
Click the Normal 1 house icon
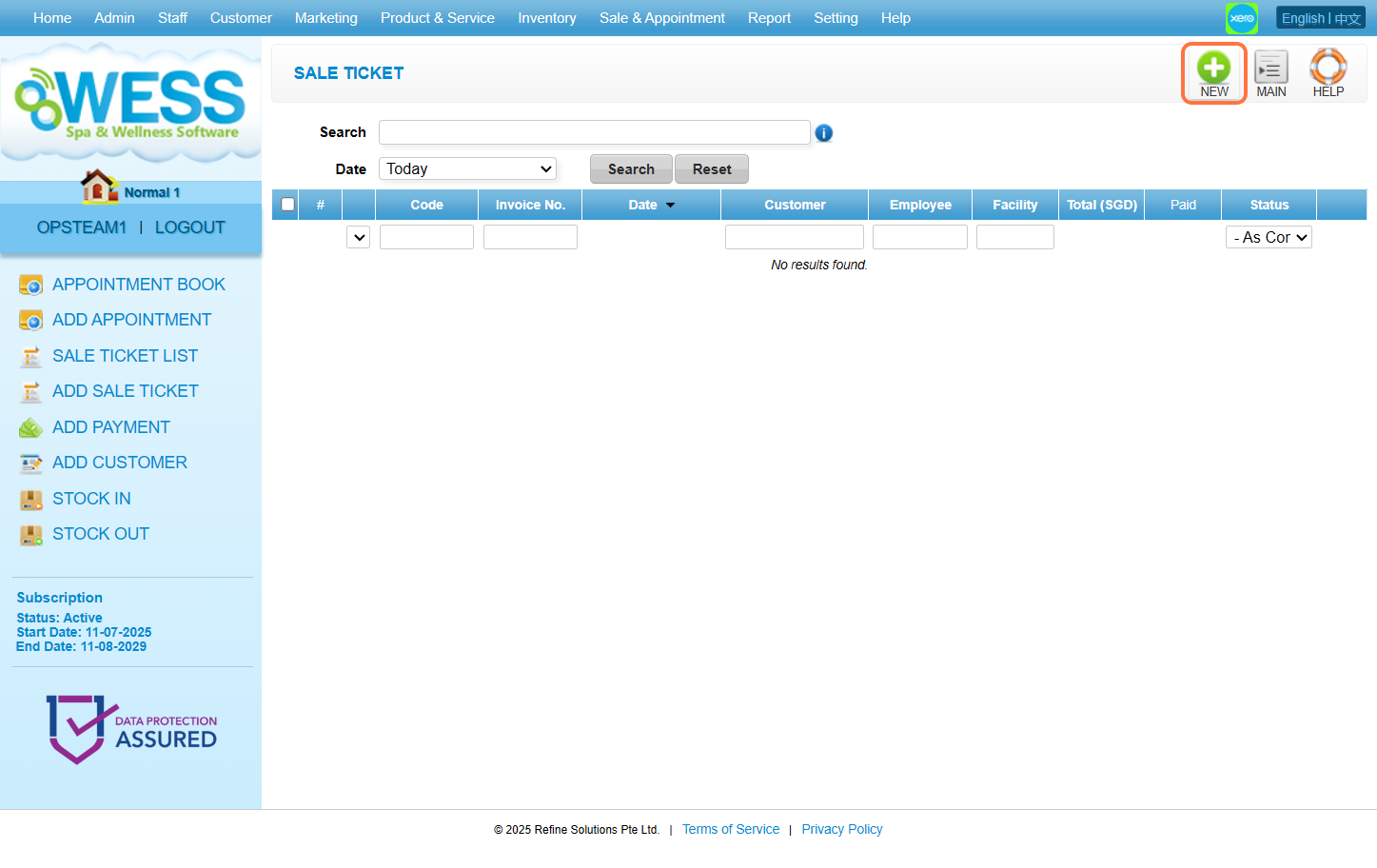(x=99, y=187)
